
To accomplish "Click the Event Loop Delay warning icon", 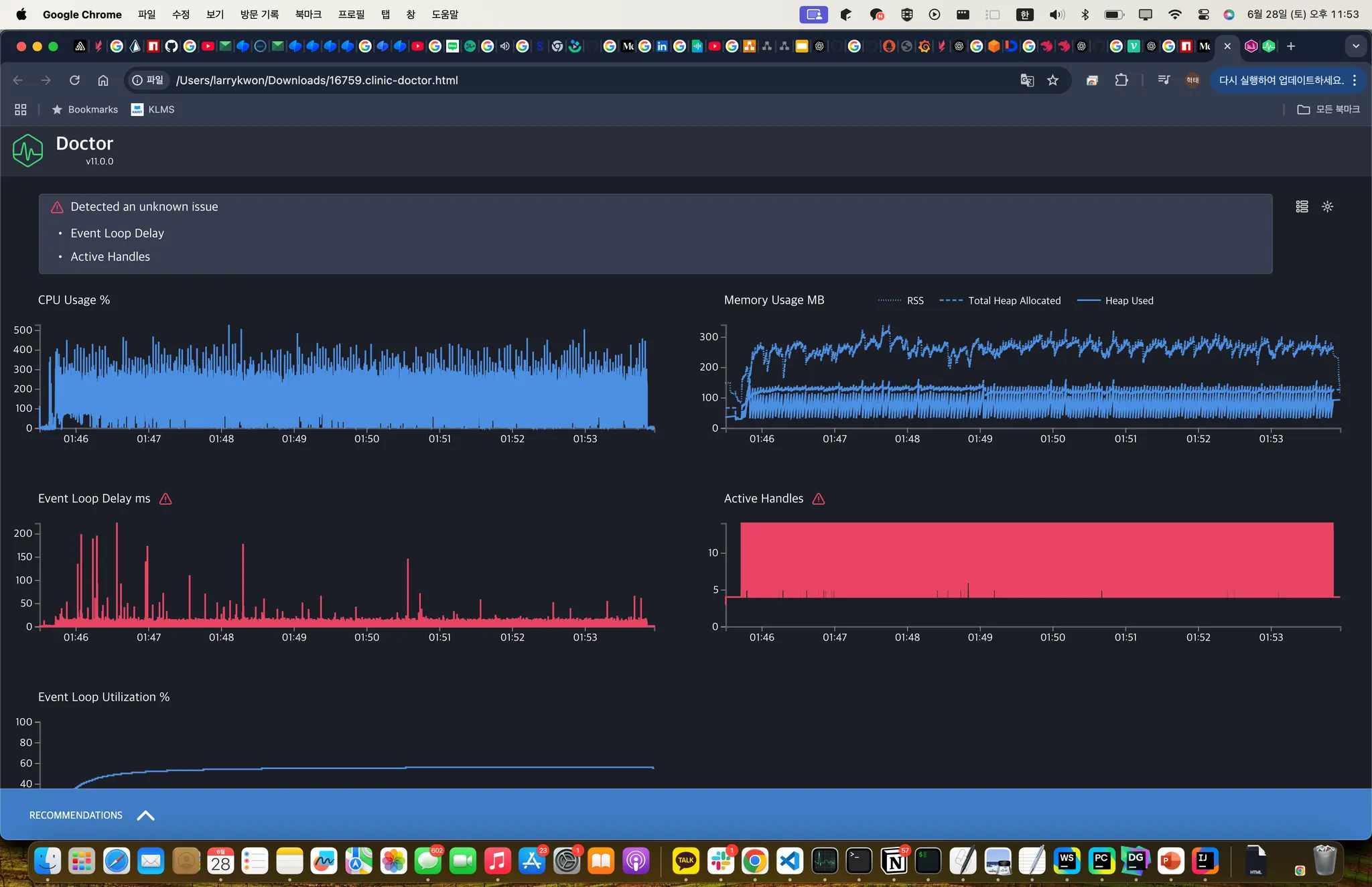I will tap(165, 498).
